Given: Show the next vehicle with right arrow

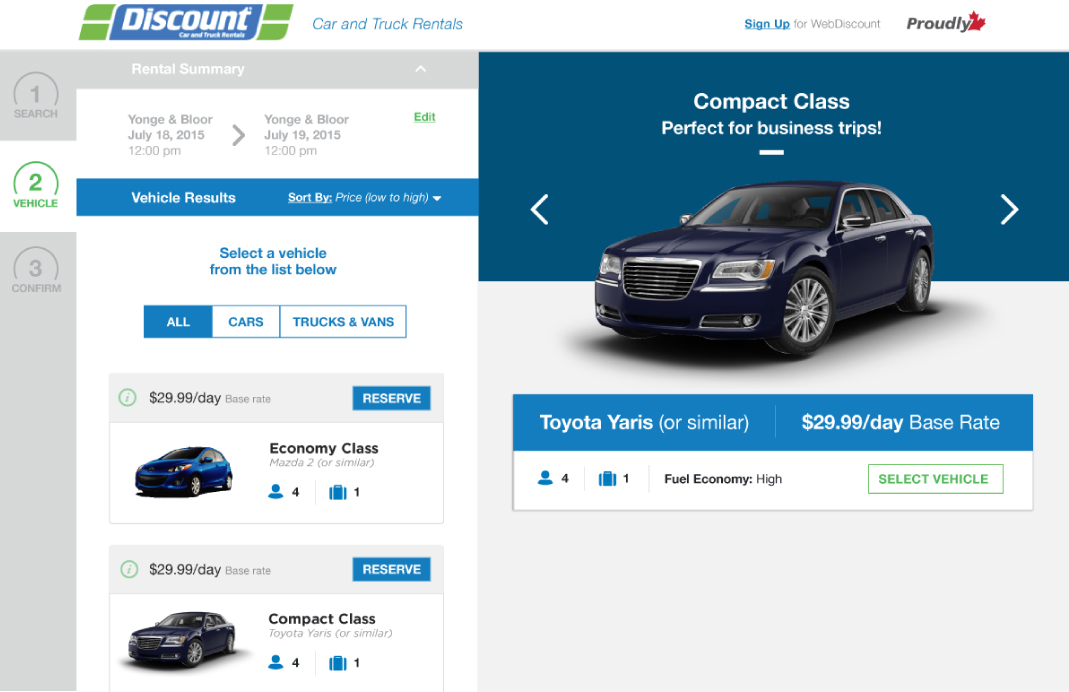Looking at the screenshot, I should [1009, 209].
